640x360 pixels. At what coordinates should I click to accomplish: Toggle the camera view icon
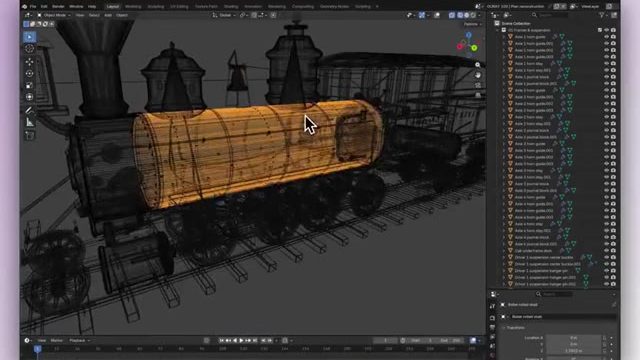point(478,85)
